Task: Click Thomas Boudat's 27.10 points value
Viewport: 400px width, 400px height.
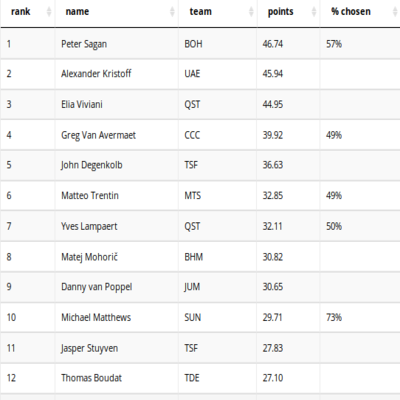Action: (x=273, y=378)
